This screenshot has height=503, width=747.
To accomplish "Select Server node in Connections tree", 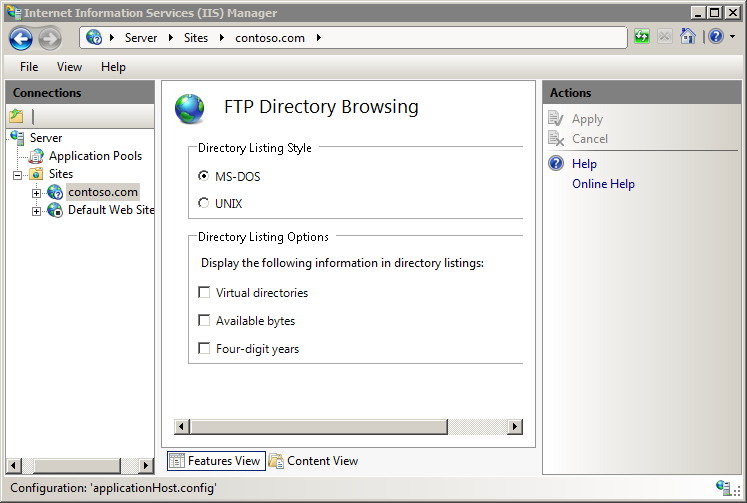I will coord(46,138).
